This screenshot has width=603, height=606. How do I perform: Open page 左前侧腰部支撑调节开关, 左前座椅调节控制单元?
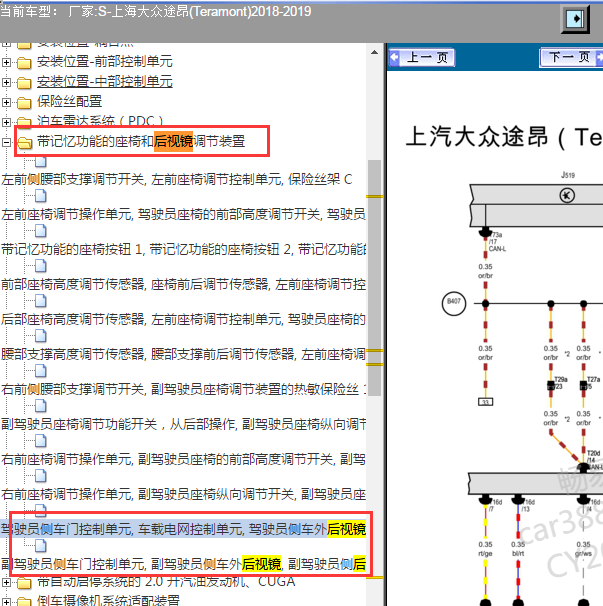177,179
